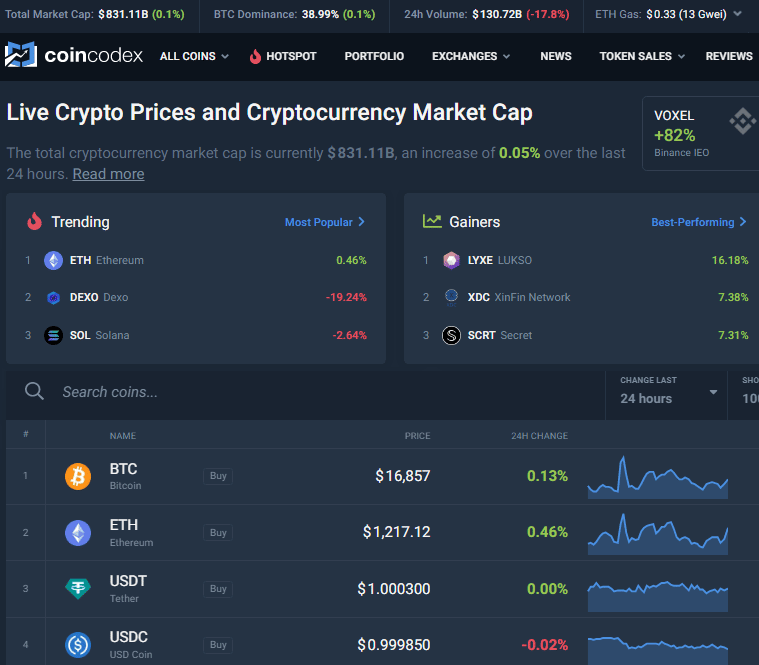Open the Token Sales dropdown menu
This screenshot has height=665, width=759.
[642, 56]
